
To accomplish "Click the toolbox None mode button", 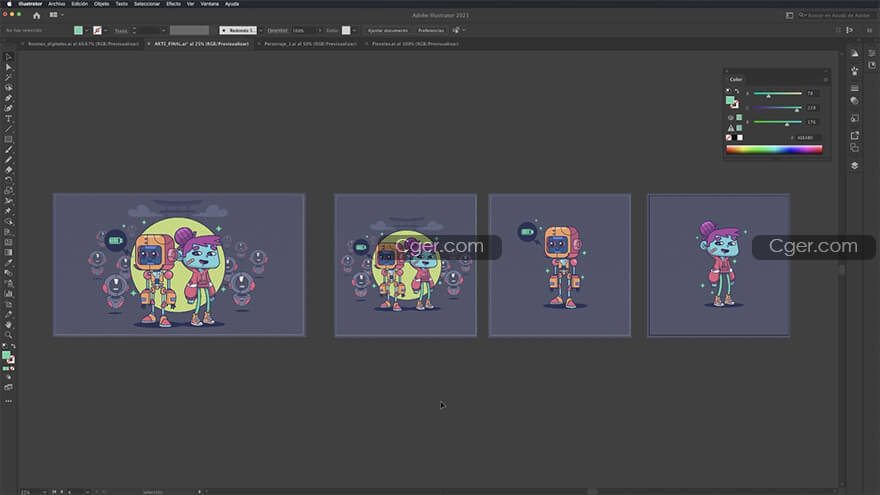I will 12,369.
